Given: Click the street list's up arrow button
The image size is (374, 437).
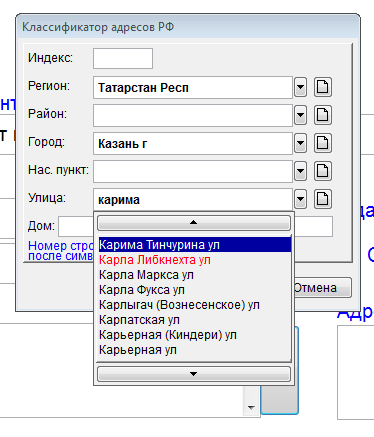Looking at the screenshot, I should point(194,223).
